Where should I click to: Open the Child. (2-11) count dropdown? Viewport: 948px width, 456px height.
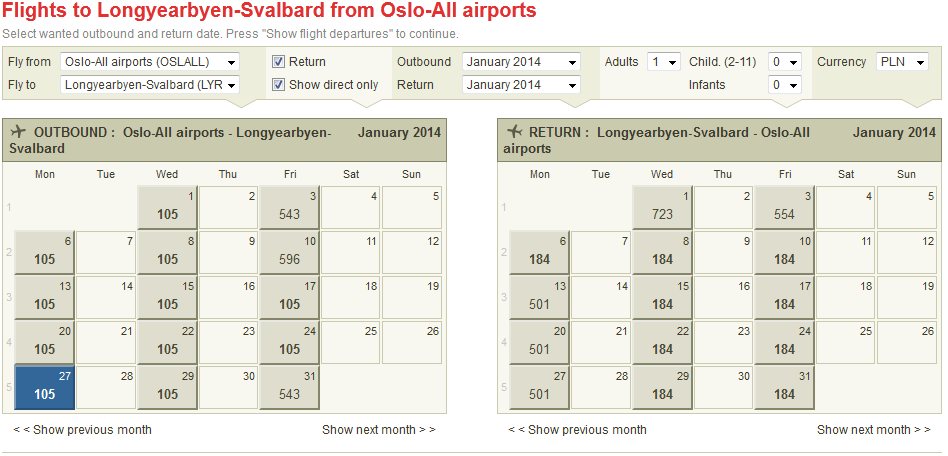click(x=785, y=62)
